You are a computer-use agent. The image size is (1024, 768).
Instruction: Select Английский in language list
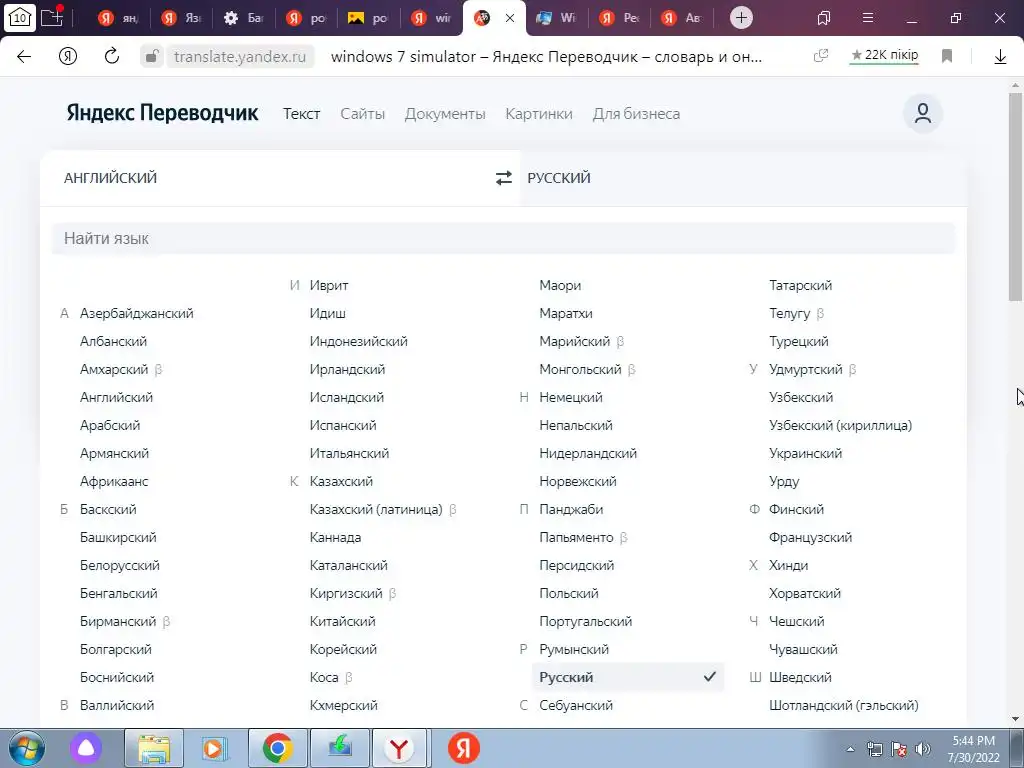coord(116,397)
